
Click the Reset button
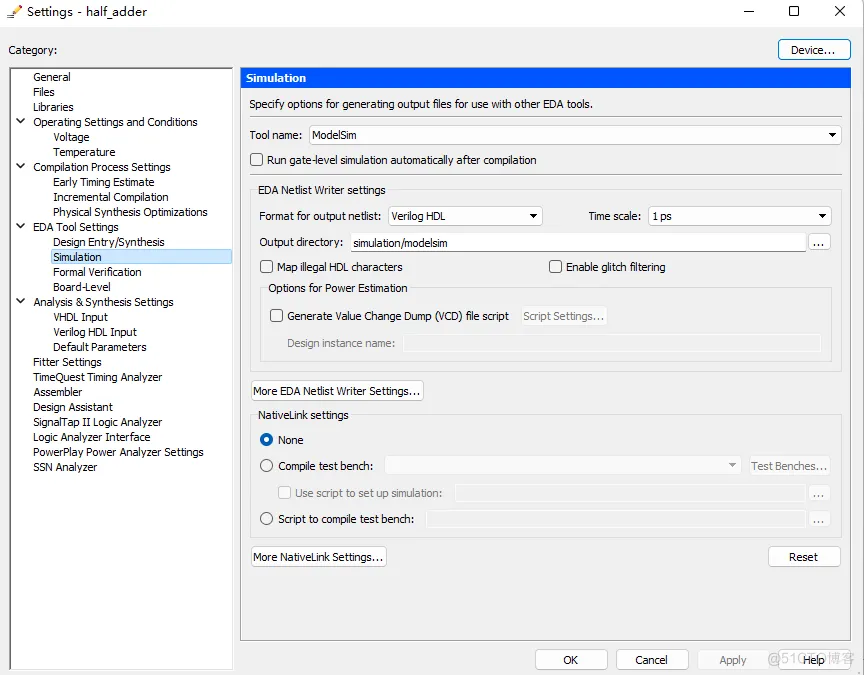click(803, 557)
